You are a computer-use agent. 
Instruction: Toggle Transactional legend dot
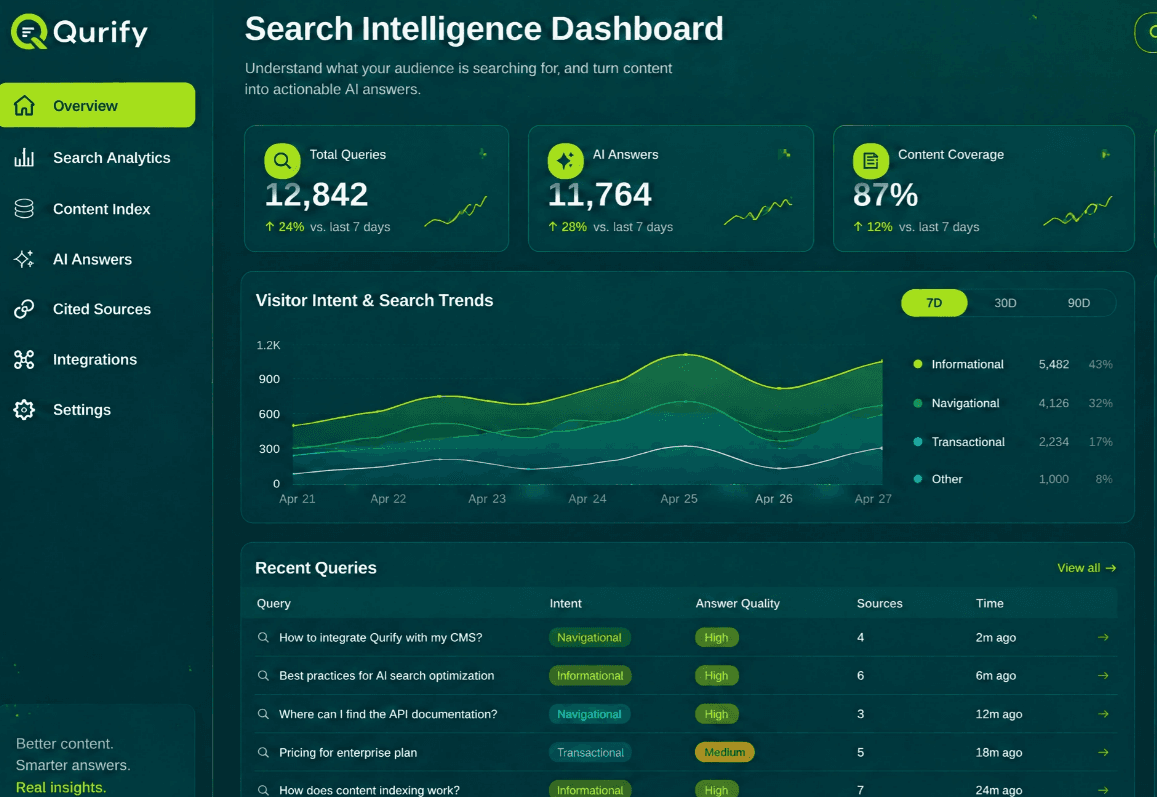point(918,441)
